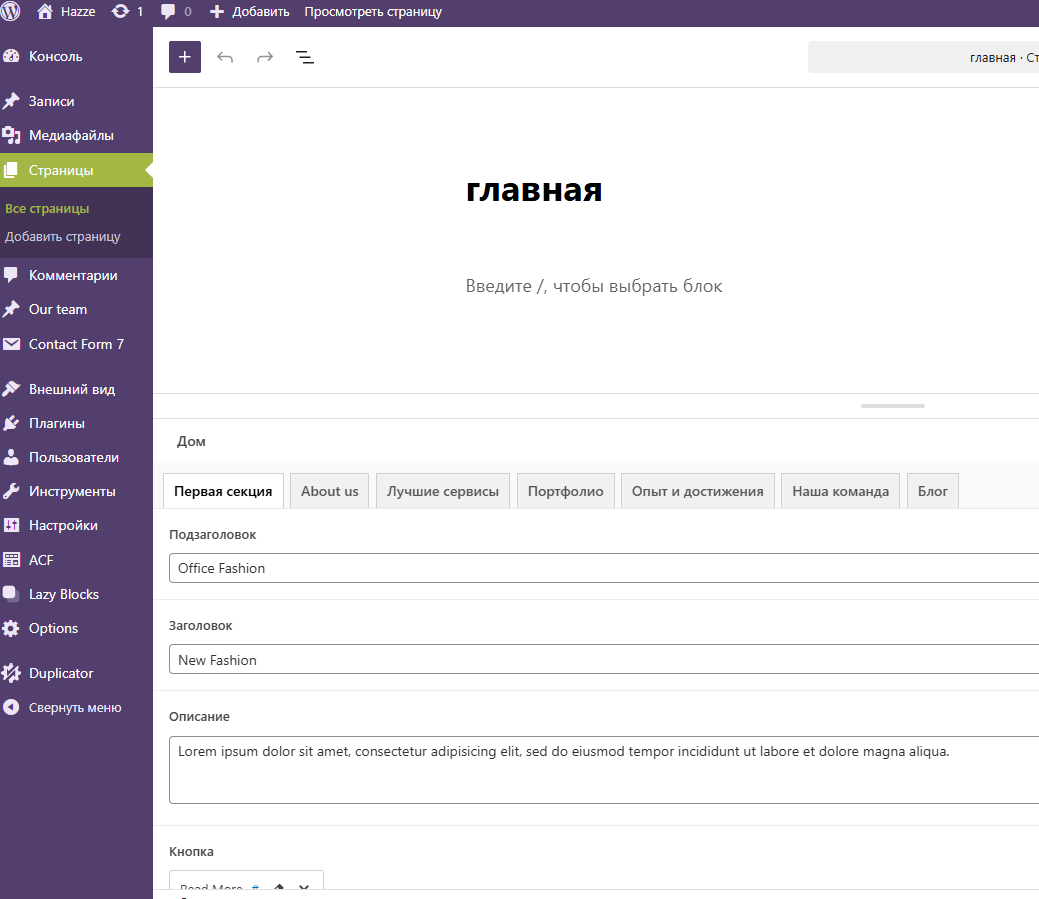This screenshot has width=1039, height=899.
Task: Click Добавить страницу submenu link
Action: [63, 237]
